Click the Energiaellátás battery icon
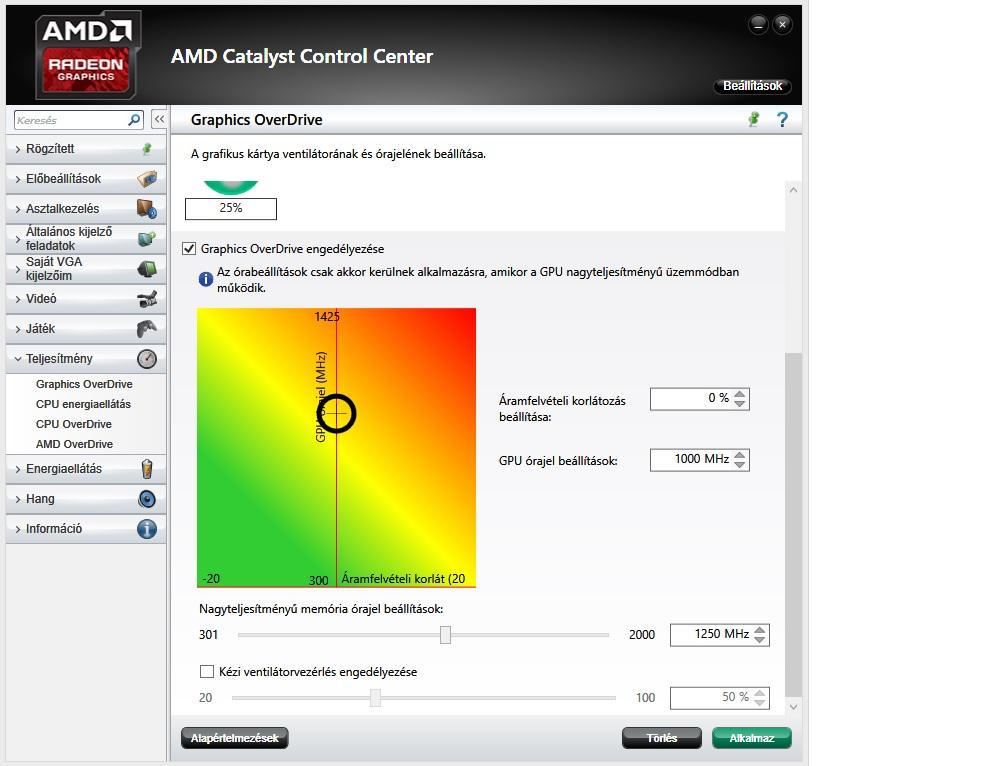The height and width of the screenshot is (766, 1008). 147,469
